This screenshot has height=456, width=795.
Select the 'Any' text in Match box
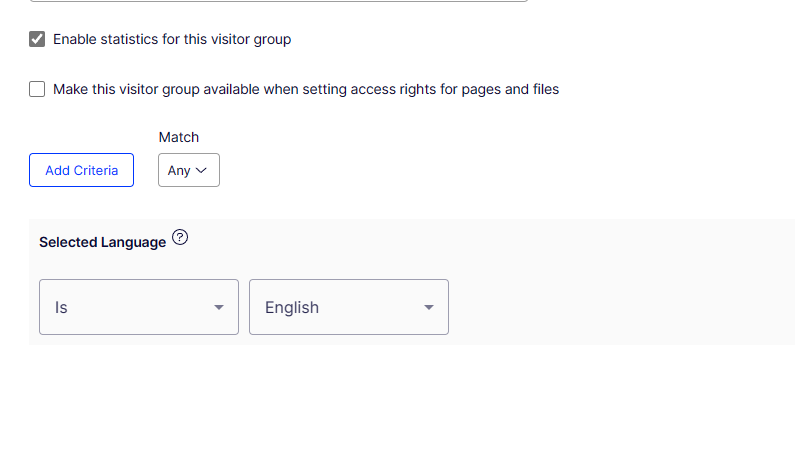coord(179,171)
